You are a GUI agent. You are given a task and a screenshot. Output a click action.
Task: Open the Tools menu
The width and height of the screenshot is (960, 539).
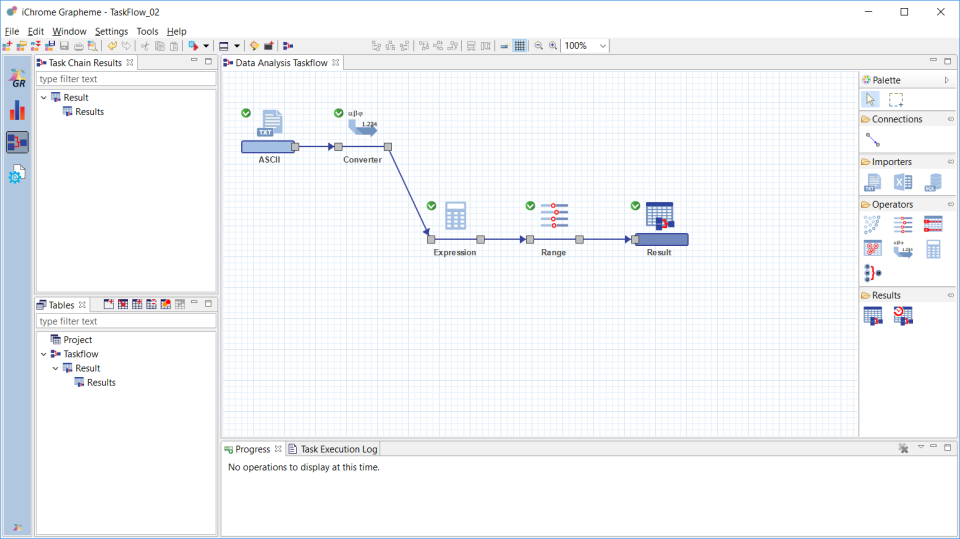(x=147, y=31)
